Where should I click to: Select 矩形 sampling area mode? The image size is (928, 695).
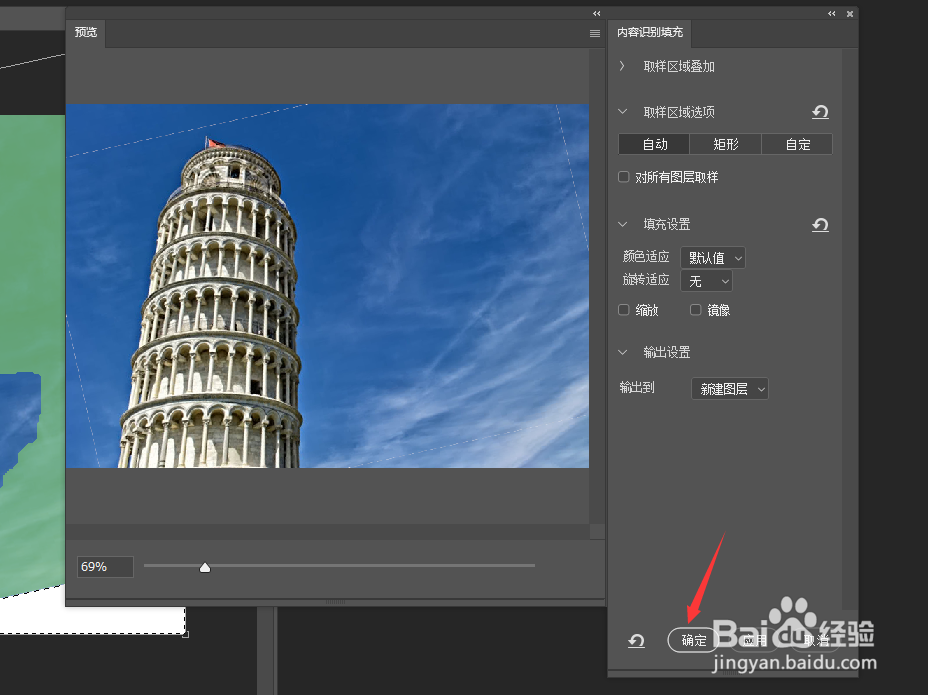[725, 144]
